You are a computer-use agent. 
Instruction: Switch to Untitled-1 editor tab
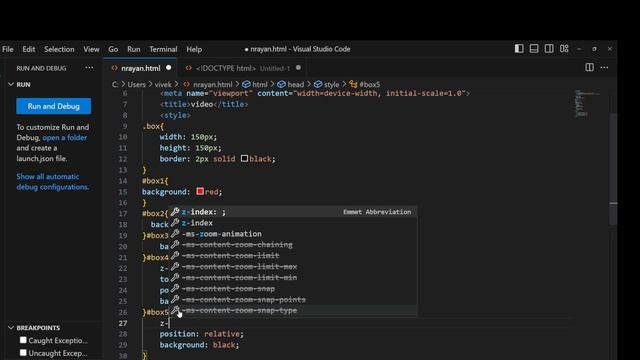click(243, 68)
